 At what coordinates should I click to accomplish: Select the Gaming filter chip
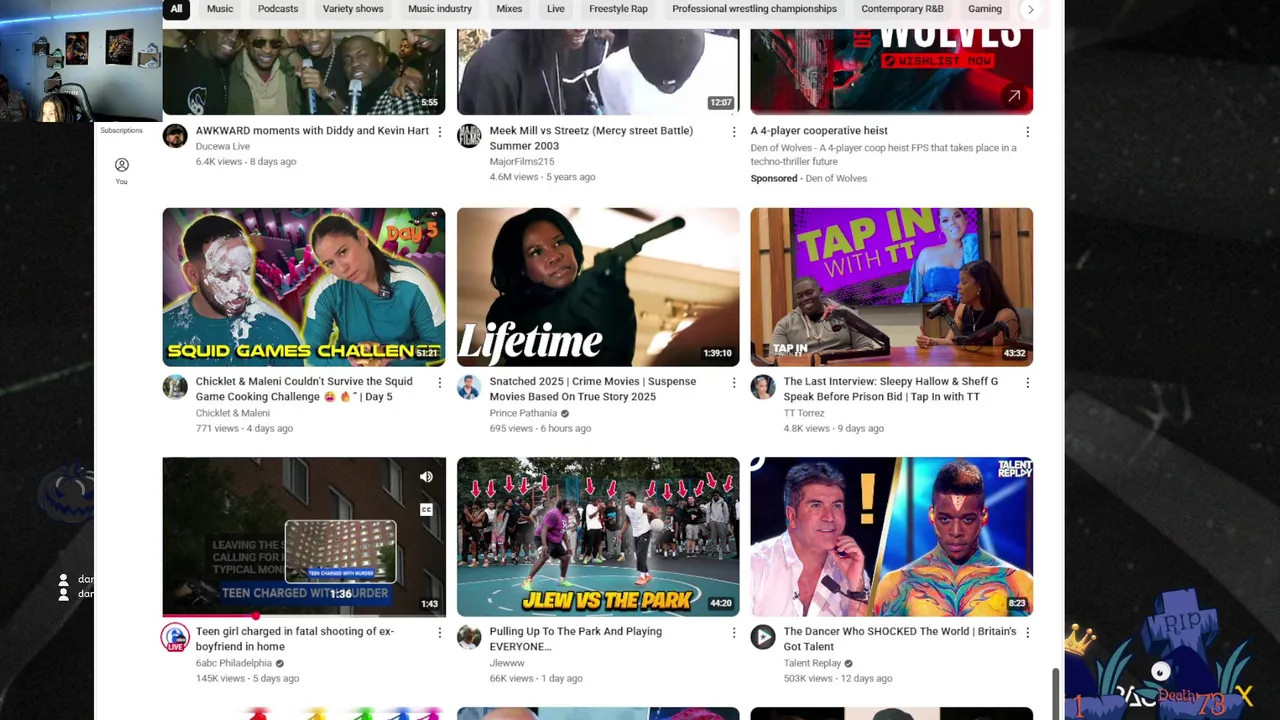(x=985, y=9)
